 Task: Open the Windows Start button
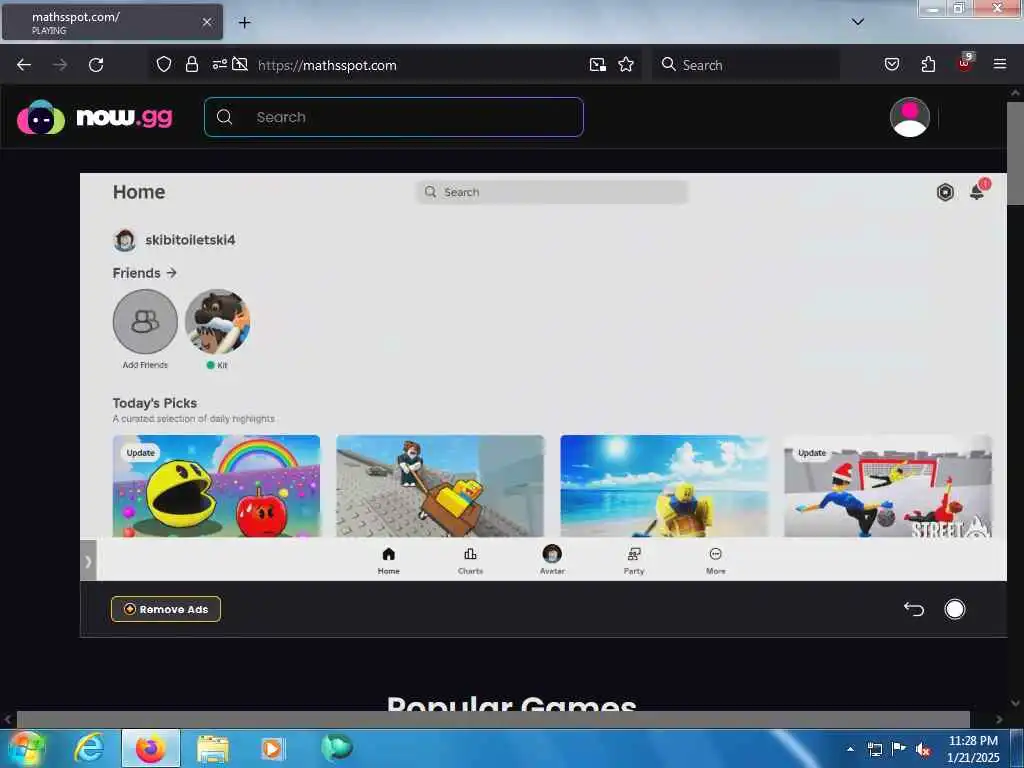pyautogui.click(x=25, y=748)
